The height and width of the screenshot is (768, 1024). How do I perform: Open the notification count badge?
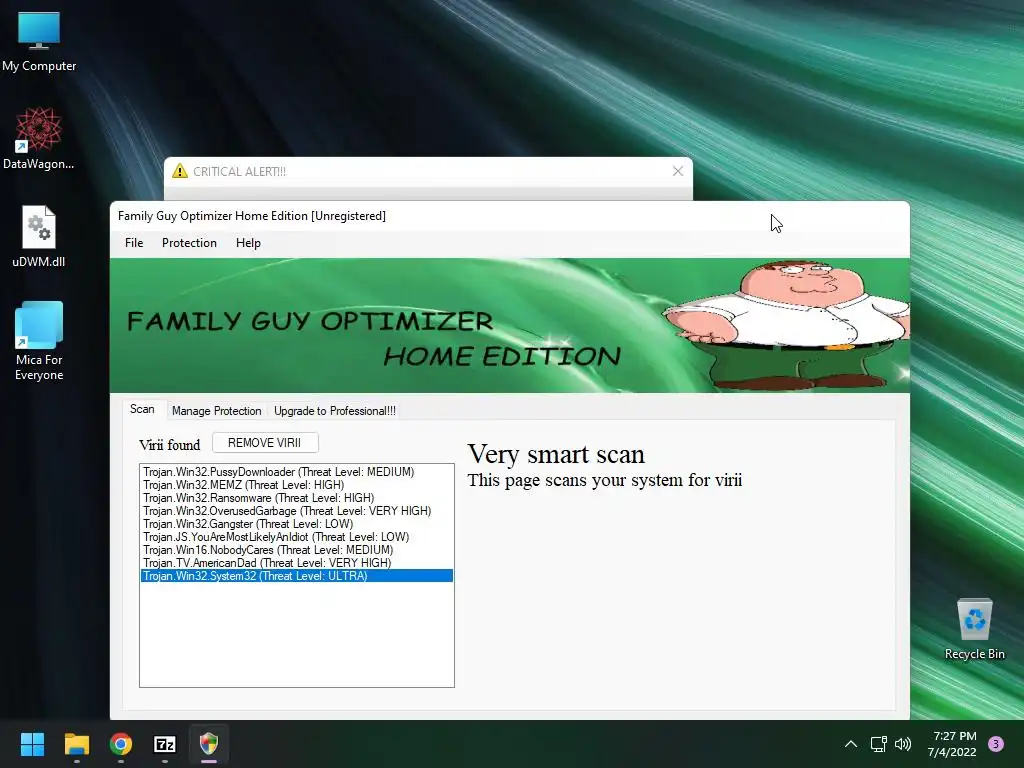pos(996,744)
